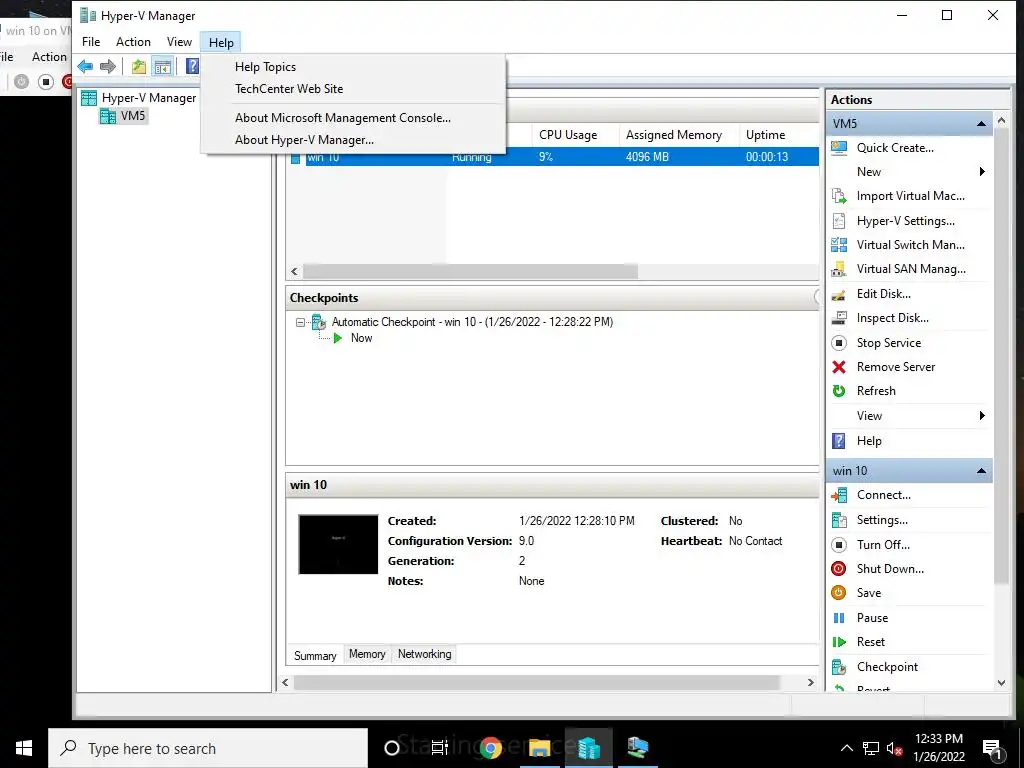
Task: Click the Import Virtual Machine icon
Action: 839,196
